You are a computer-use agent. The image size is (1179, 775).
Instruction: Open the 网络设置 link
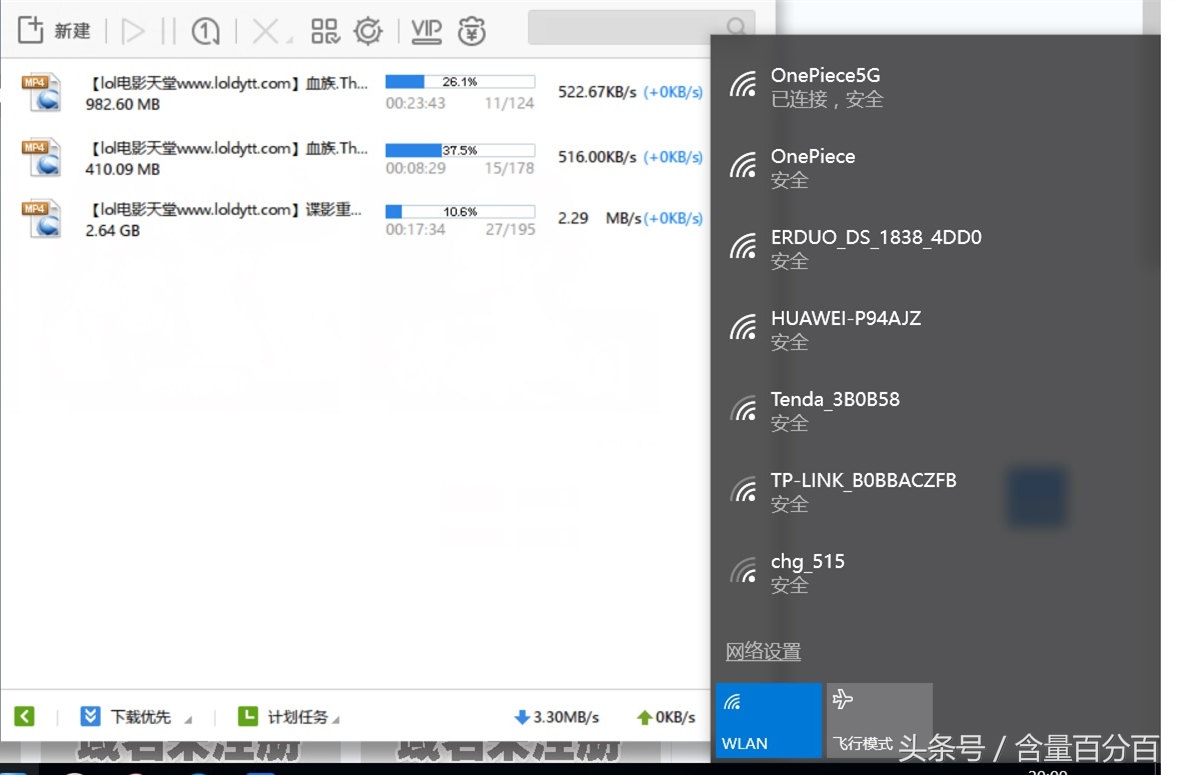click(x=763, y=652)
